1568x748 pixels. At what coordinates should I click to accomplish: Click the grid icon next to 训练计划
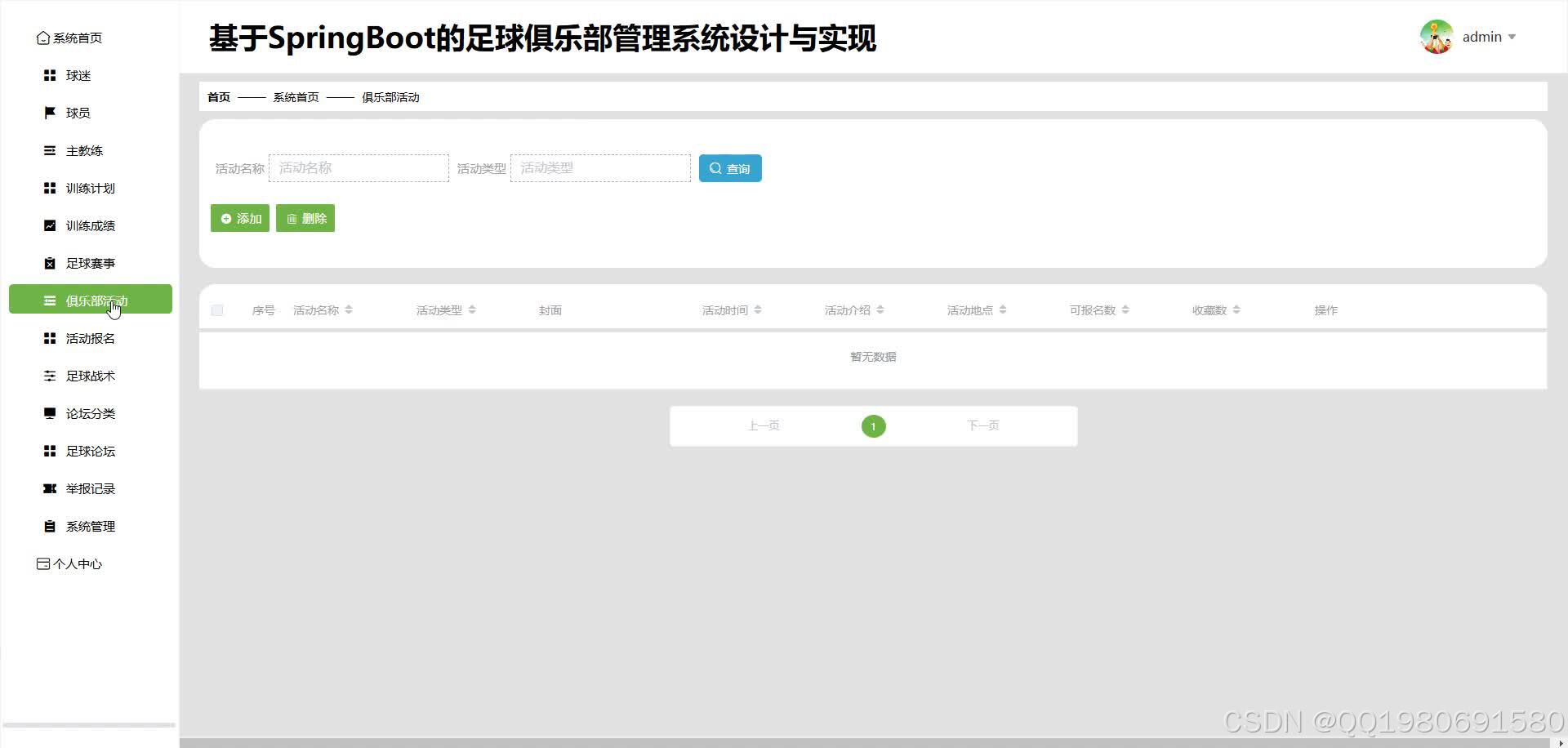point(50,188)
